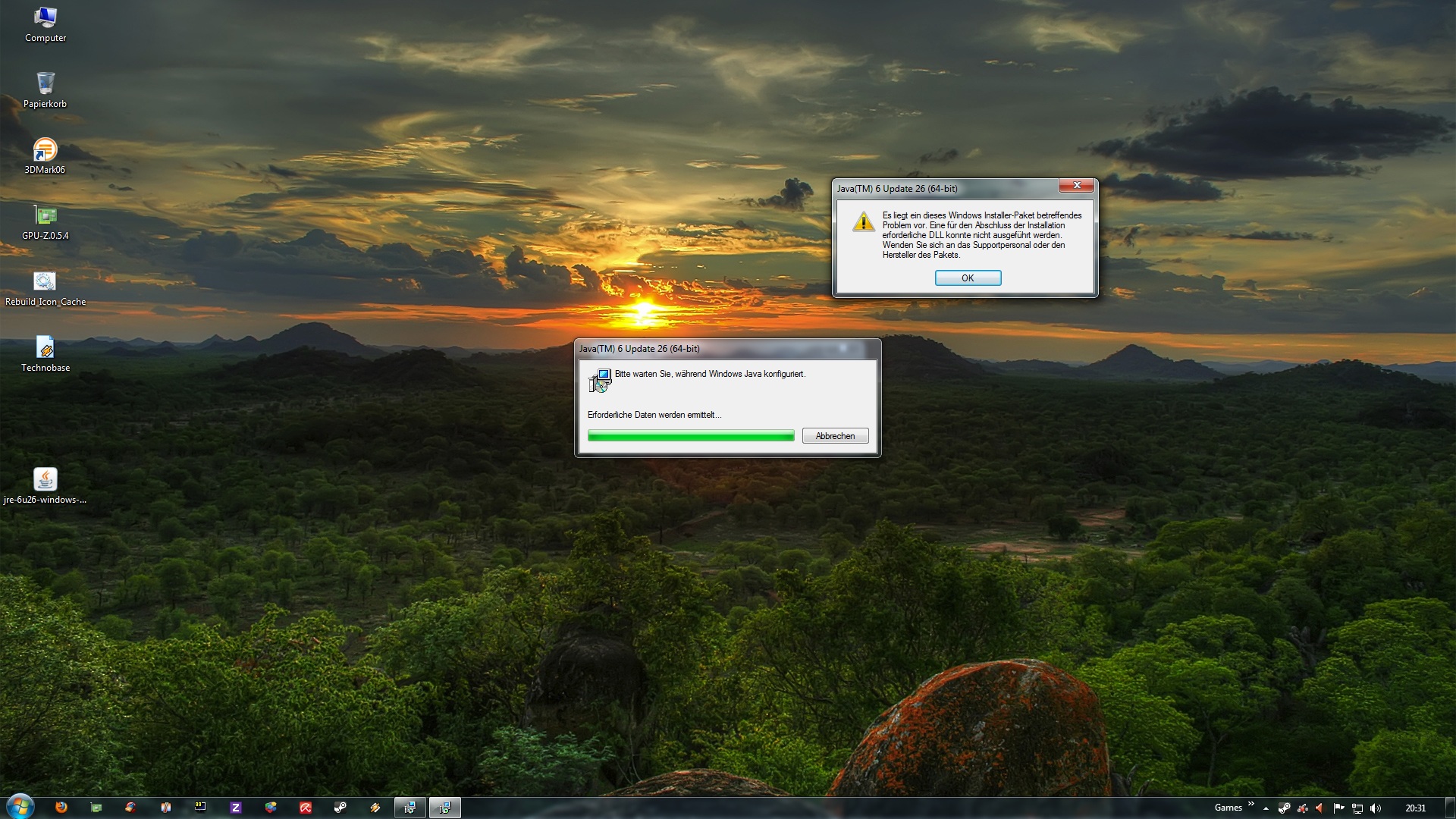Open the white volume speaker tray icon
The height and width of the screenshot is (819, 1456).
tap(1376, 808)
